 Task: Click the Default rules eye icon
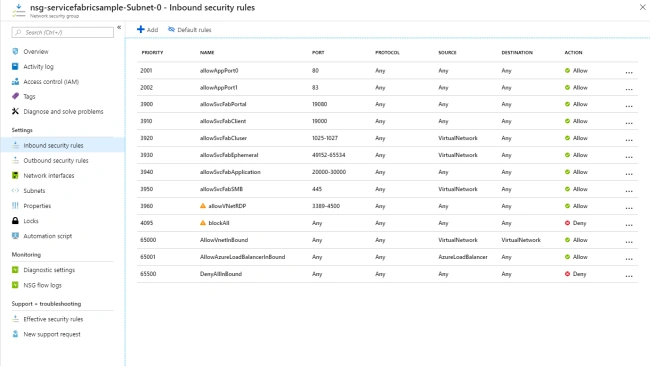171,29
